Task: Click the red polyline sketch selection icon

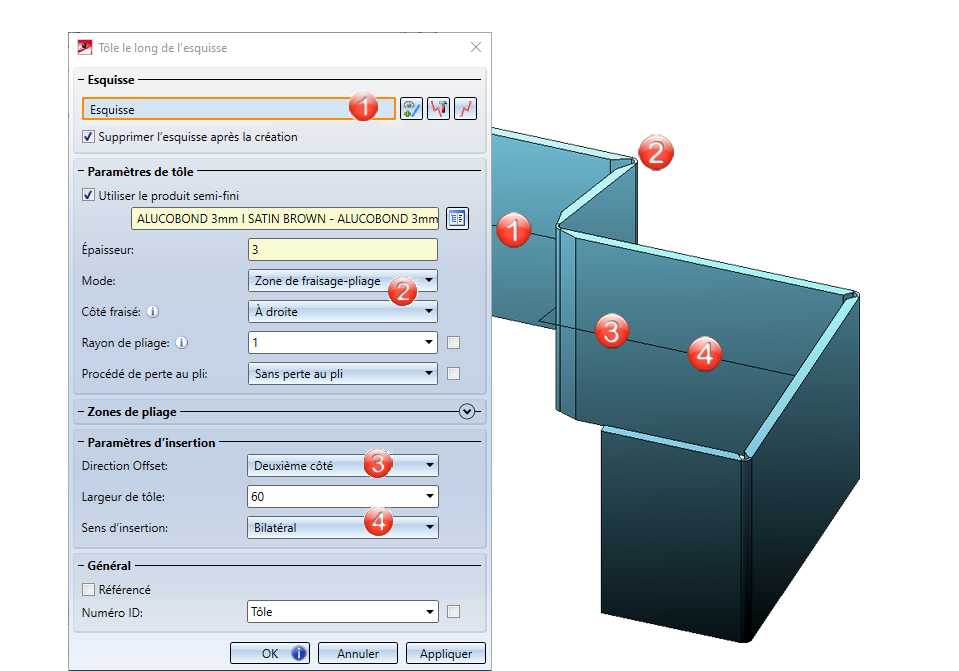Action: pyautogui.click(x=465, y=109)
